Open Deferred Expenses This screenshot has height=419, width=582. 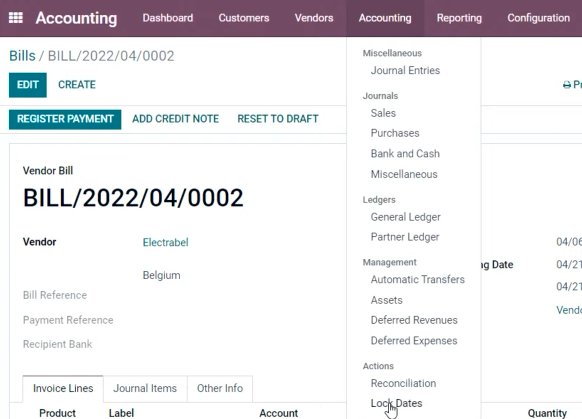(x=414, y=341)
